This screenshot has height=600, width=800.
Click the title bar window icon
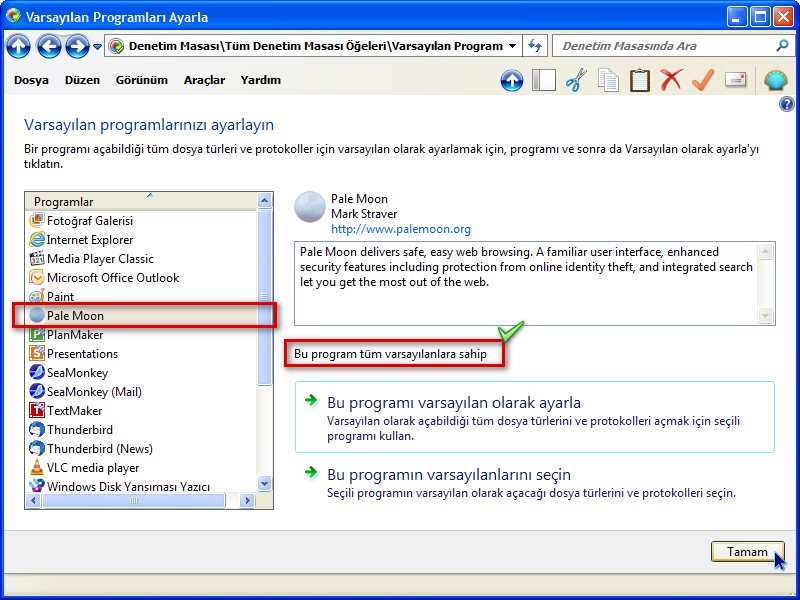13,16
